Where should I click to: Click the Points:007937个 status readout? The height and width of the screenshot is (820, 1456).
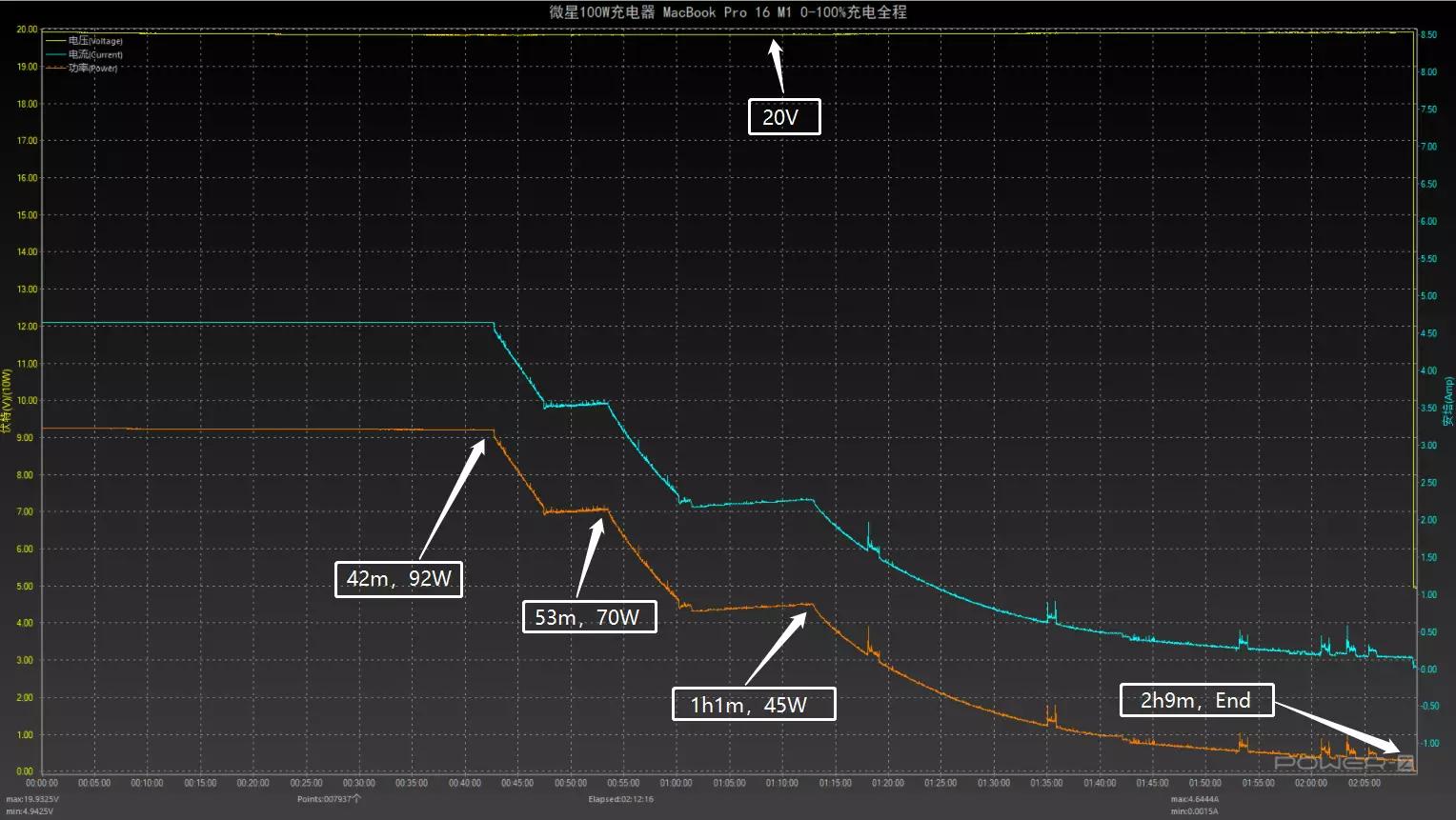[329, 799]
